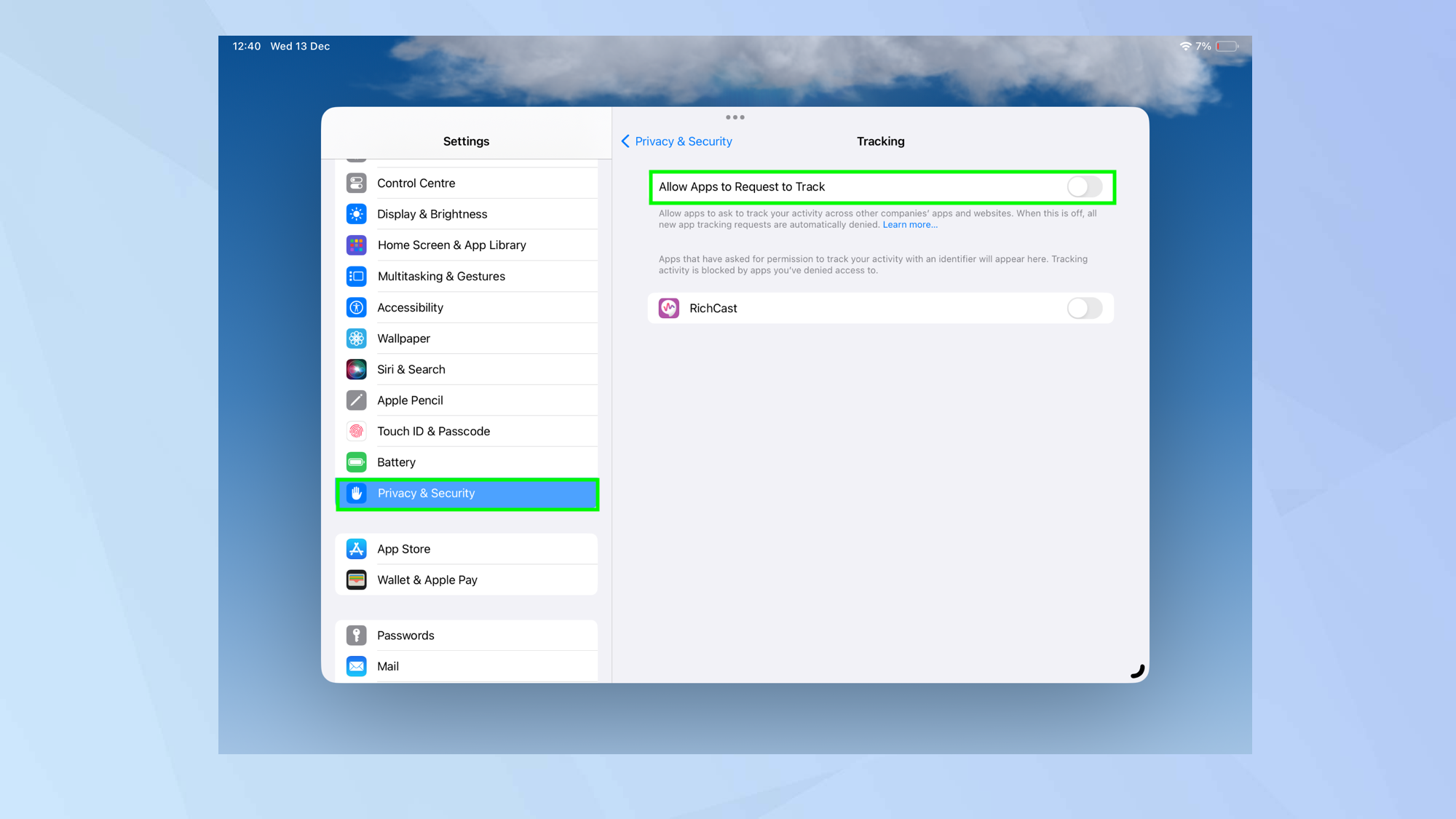
Task: Open Mail settings
Action: [466, 666]
